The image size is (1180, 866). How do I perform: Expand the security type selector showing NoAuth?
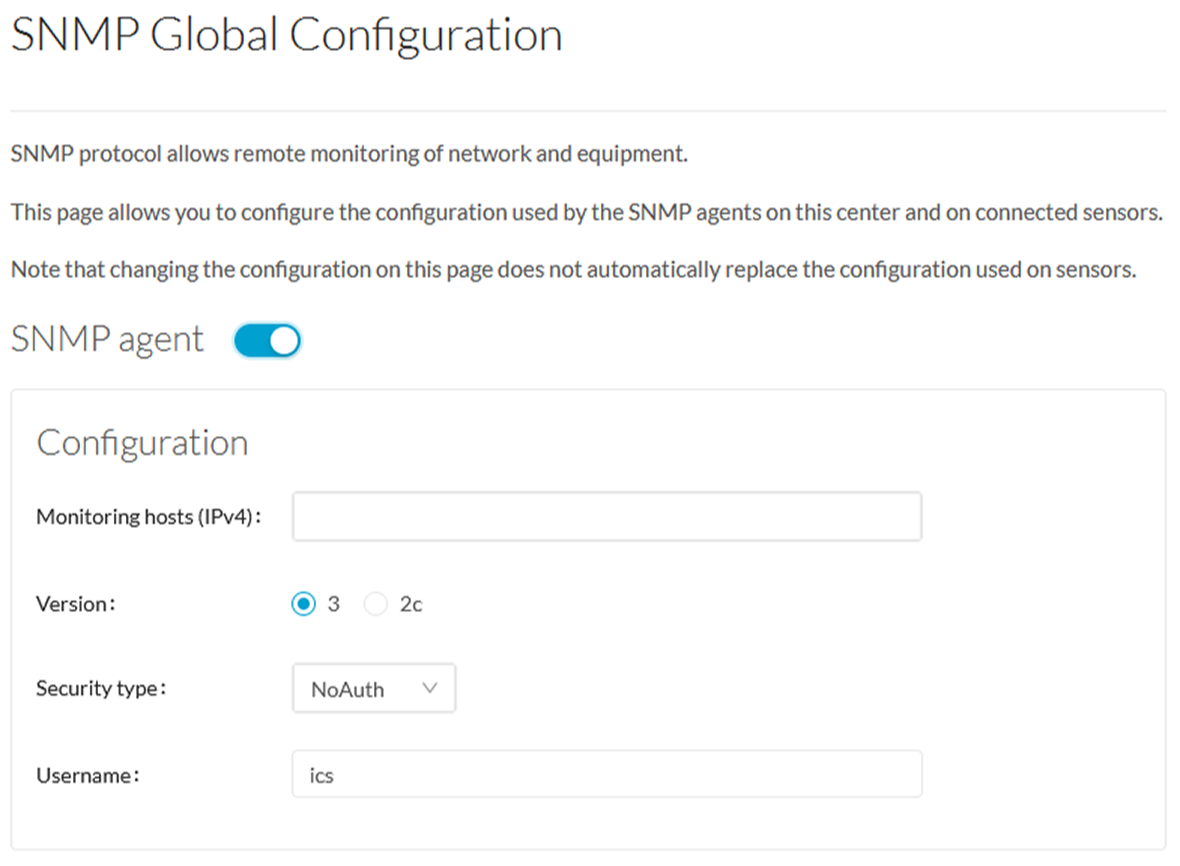(373, 688)
